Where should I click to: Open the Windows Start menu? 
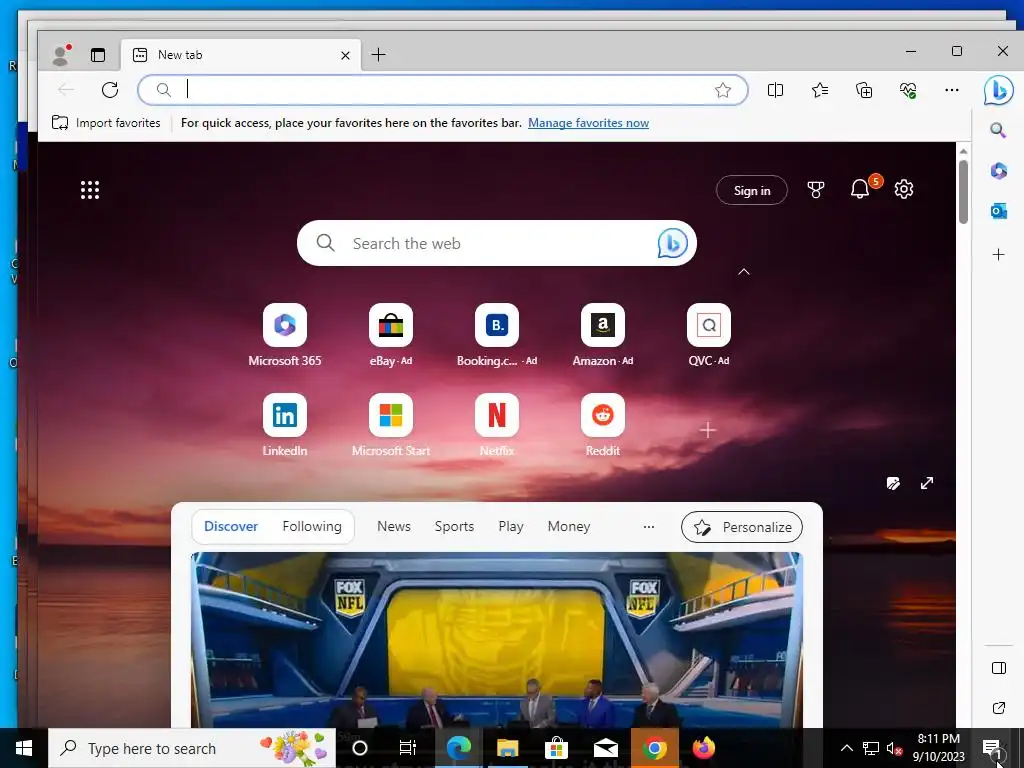(x=24, y=748)
